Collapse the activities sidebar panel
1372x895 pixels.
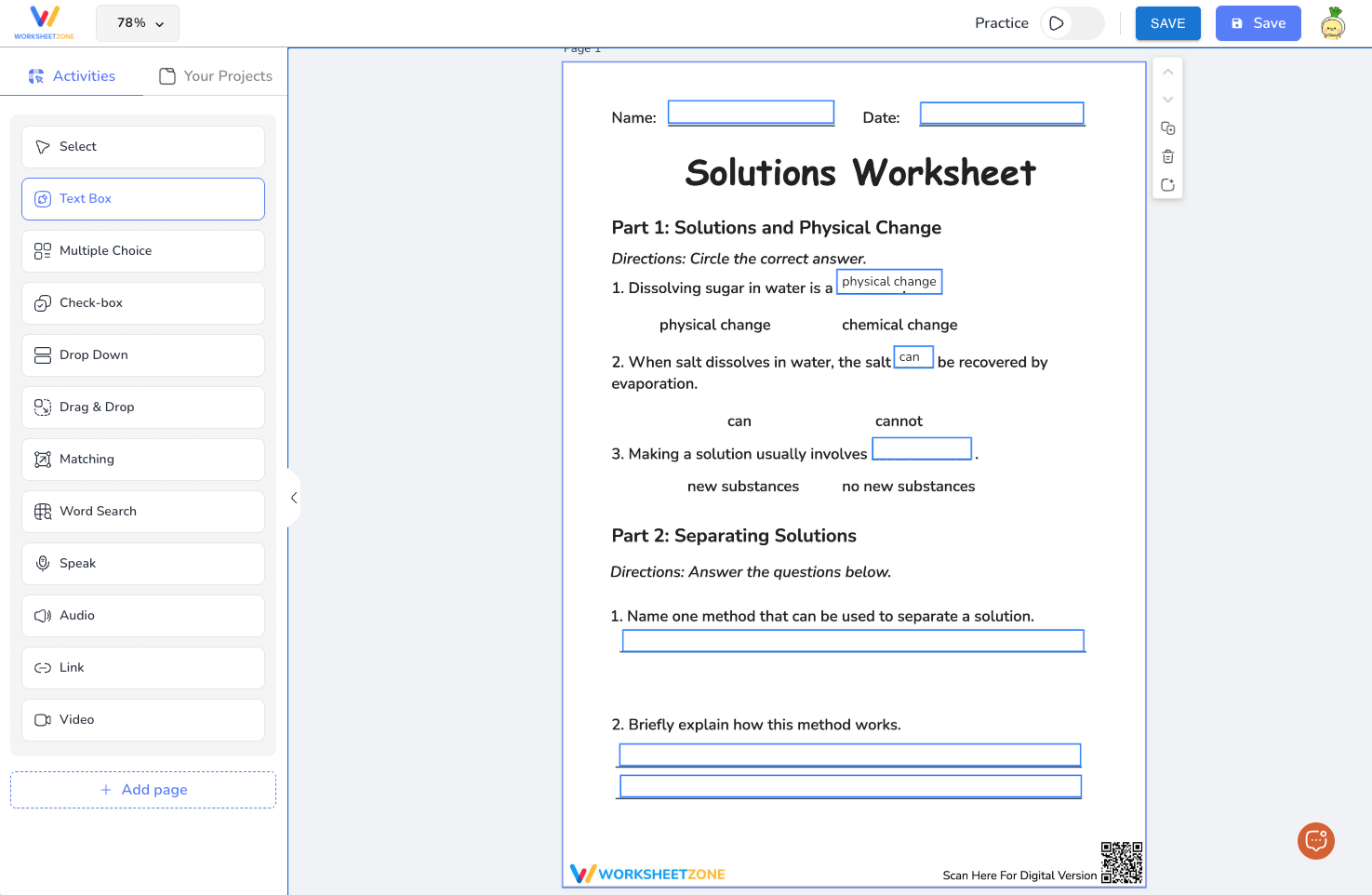tap(293, 498)
